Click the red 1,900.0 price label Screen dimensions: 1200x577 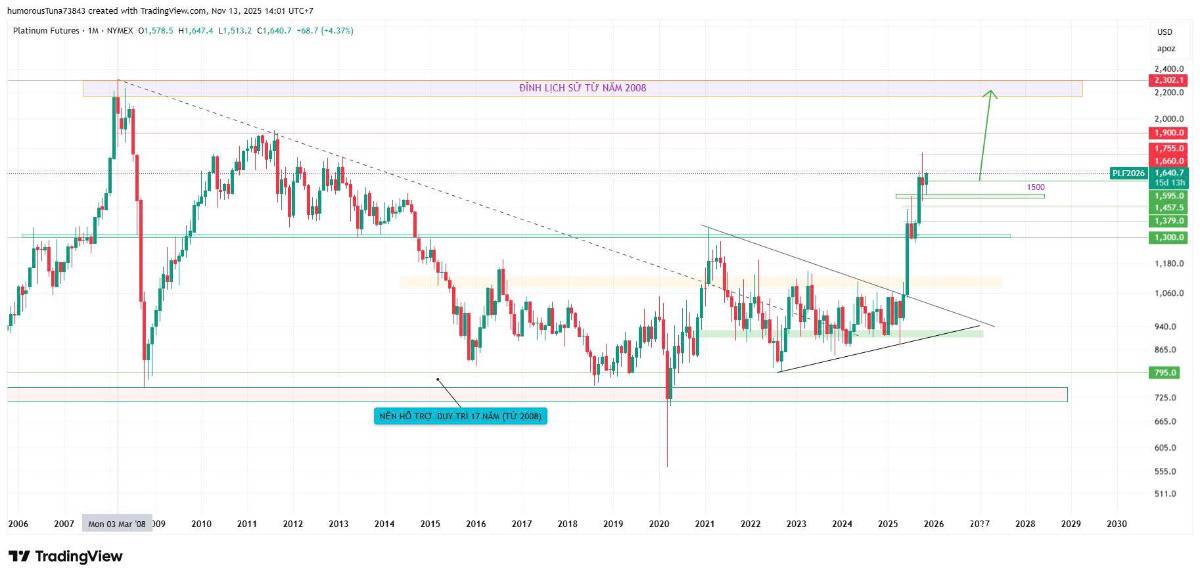coord(1167,132)
